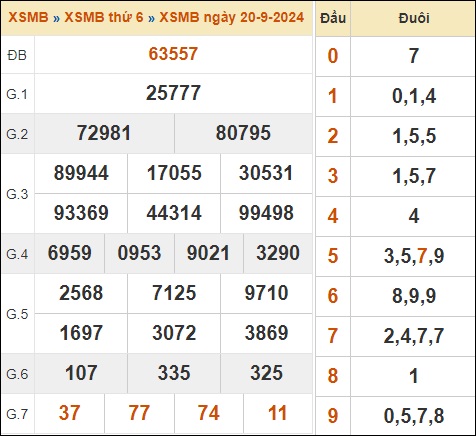Select the ĐB prize number 63557
This screenshot has width=476, height=436.
173,54
